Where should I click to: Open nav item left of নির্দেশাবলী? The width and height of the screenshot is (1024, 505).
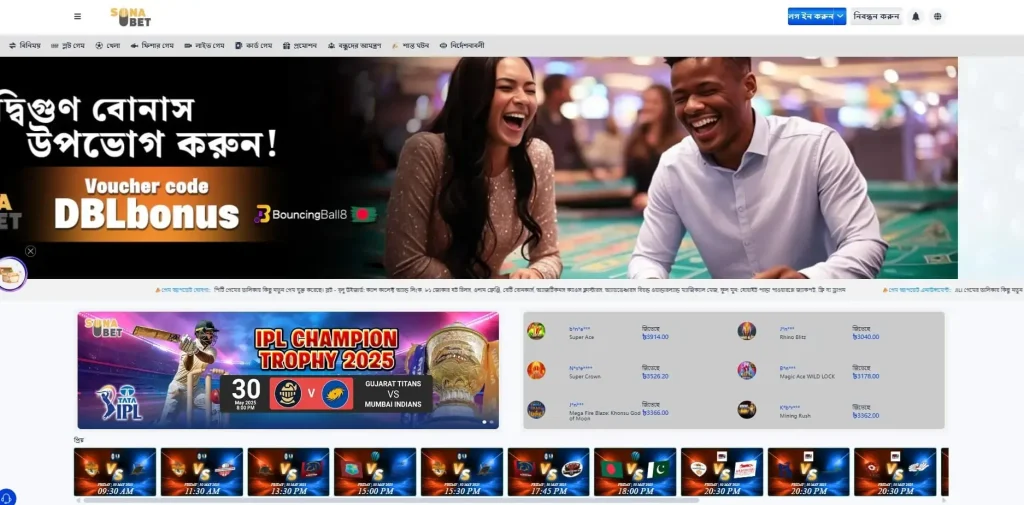pos(410,46)
